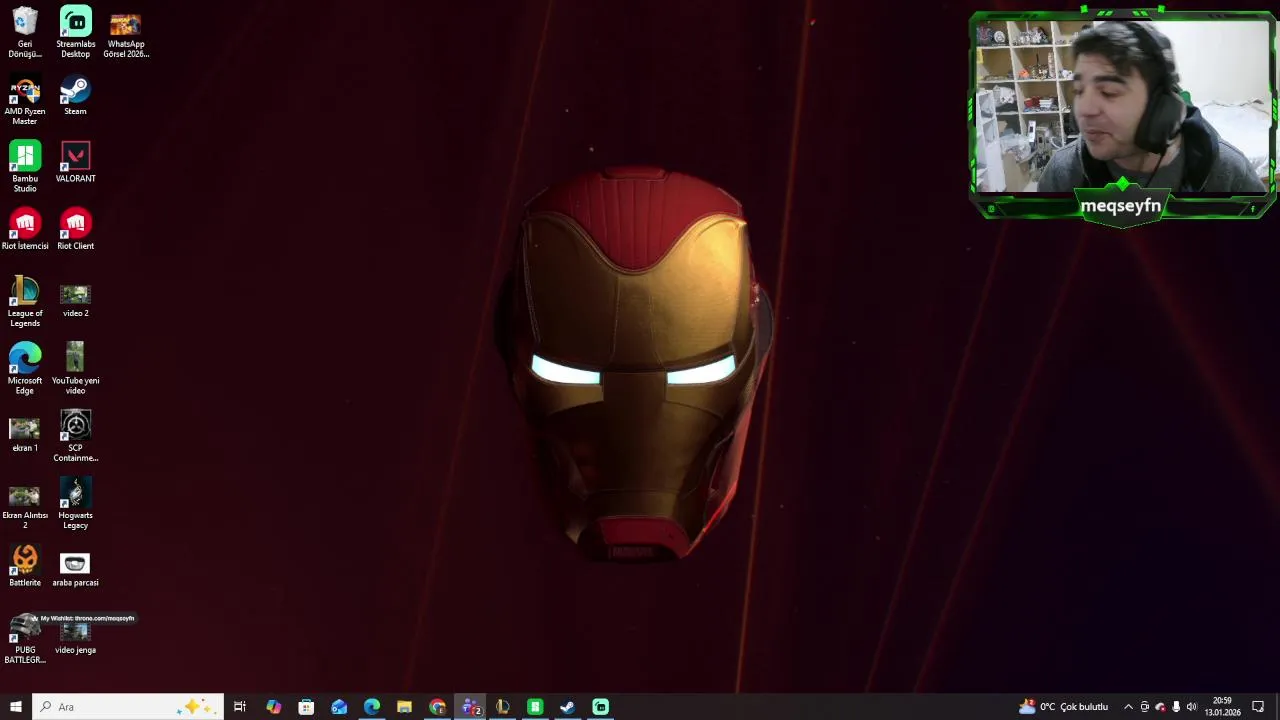Launch Copilot from the taskbar
1280x720 pixels.
point(273,707)
